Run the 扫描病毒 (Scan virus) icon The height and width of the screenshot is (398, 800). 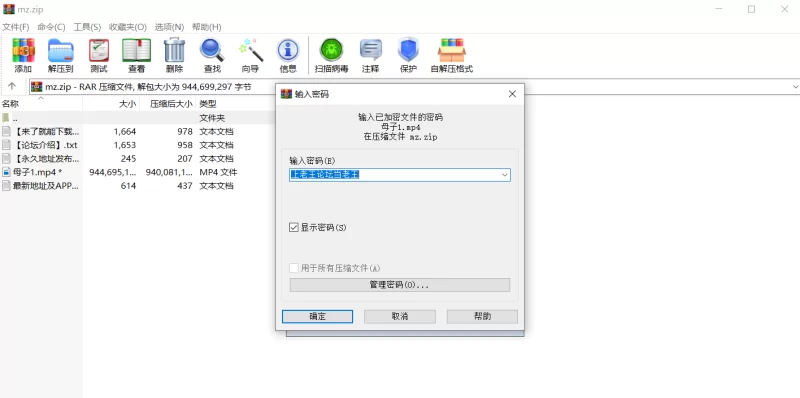(331, 51)
